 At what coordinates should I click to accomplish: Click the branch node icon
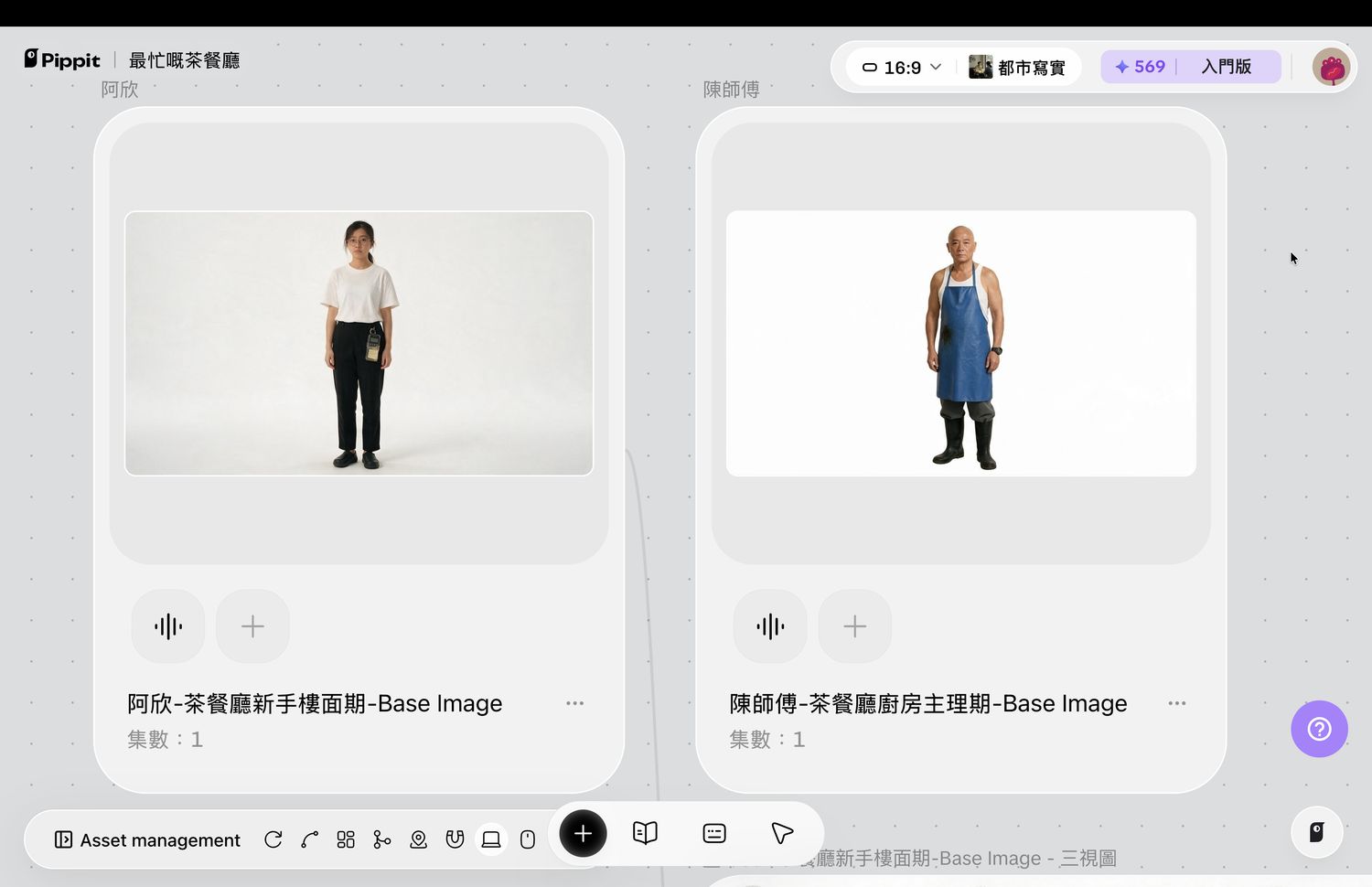point(382,839)
